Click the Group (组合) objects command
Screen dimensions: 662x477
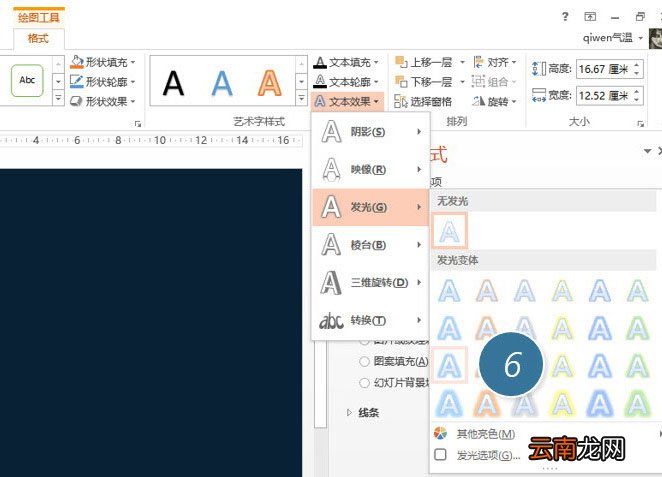[x=494, y=81]
